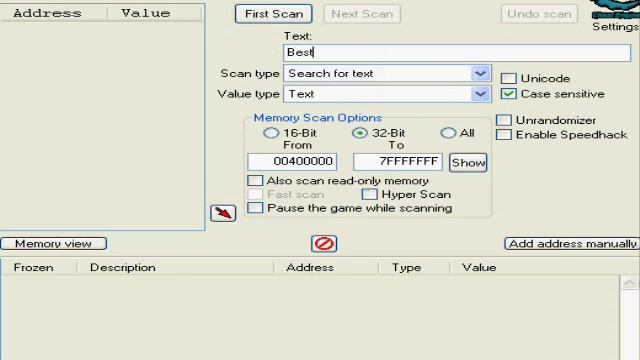Enable the Unrandomizer checkbox
This screenshot has height=360, width=640.
pos(504,120)
